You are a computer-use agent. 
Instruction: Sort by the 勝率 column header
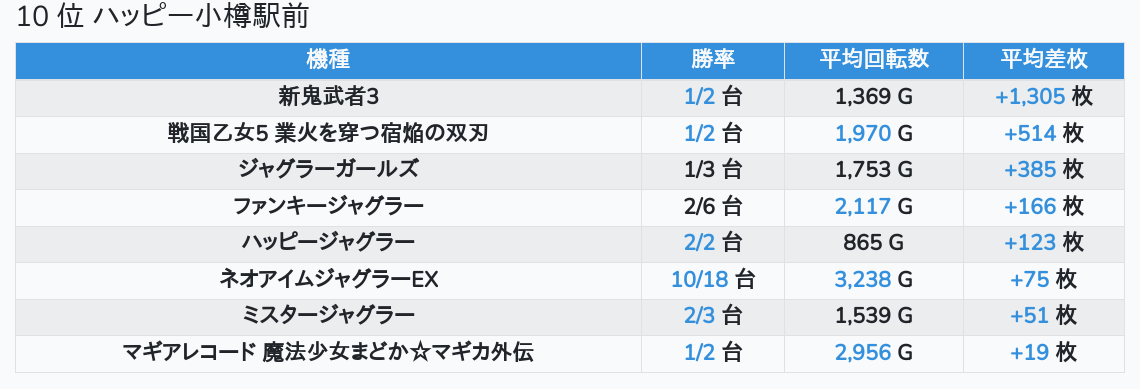[712, 60]
